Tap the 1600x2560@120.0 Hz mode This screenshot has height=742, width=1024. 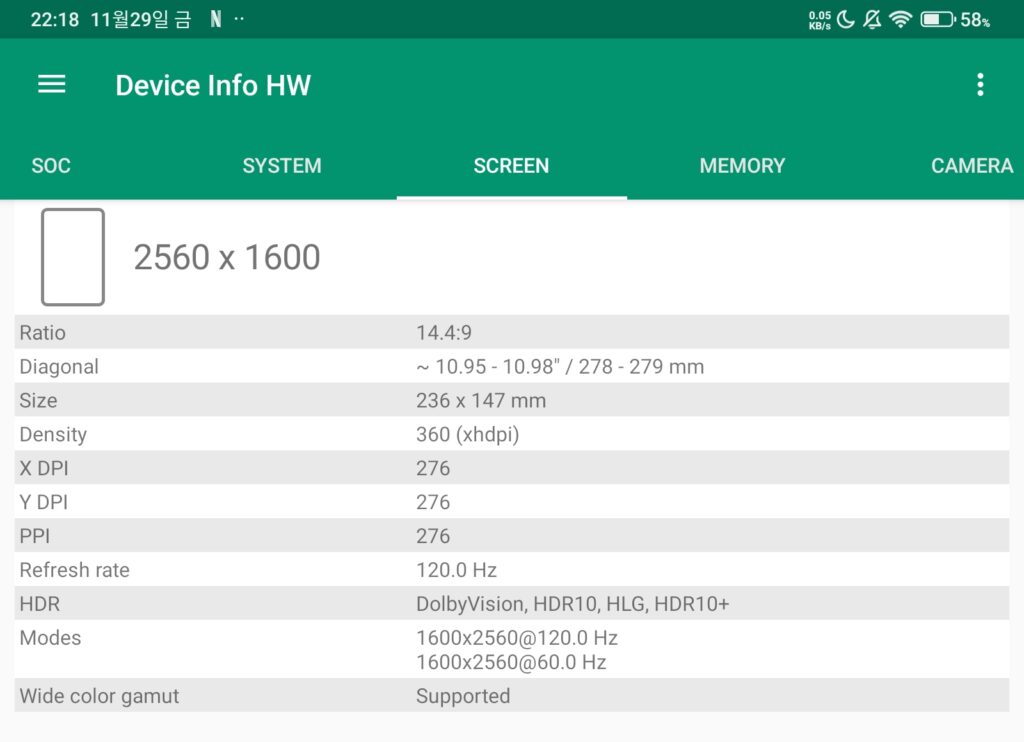click(517, 637)
